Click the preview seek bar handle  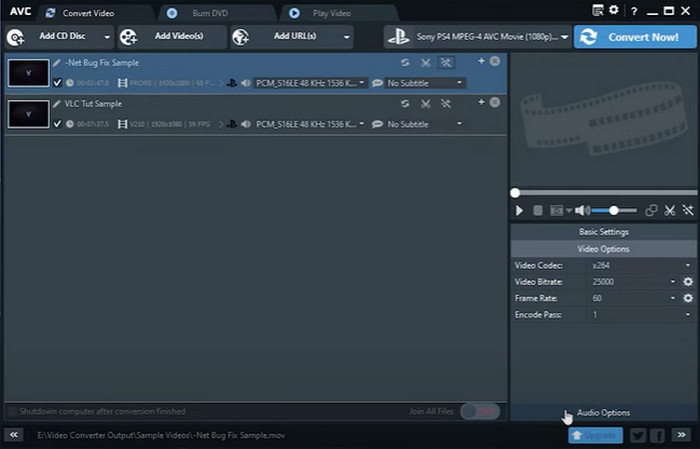(x=515, y=193)
